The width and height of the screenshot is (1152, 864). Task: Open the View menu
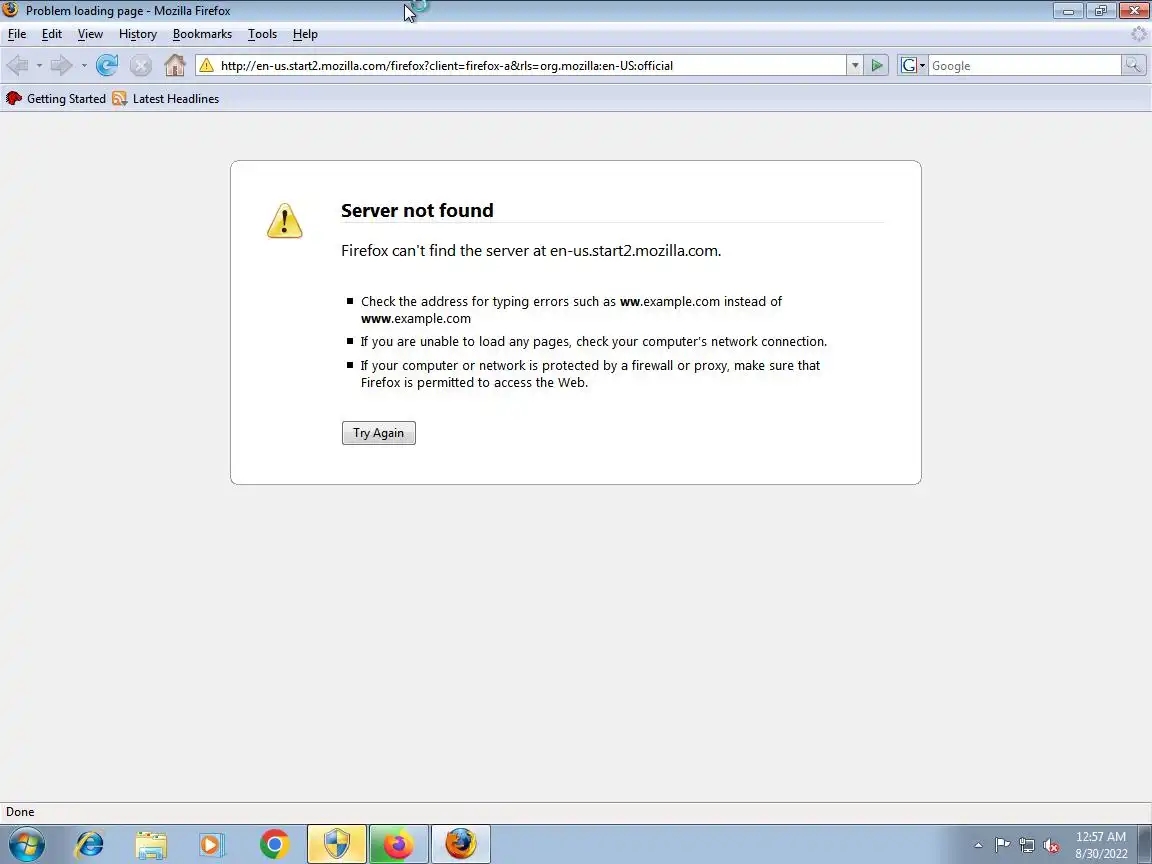pos(90,34)
